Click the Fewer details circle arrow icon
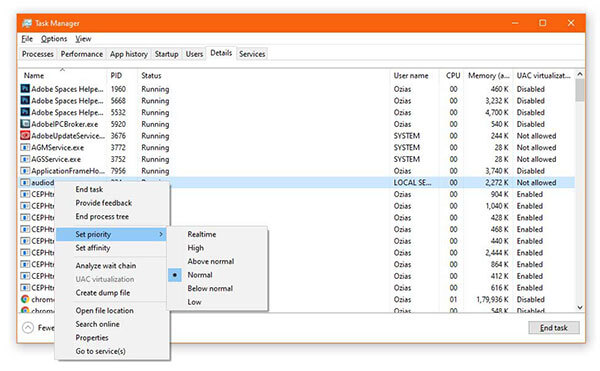This screenshot has width=600, height=371. [x=28, y=328]
